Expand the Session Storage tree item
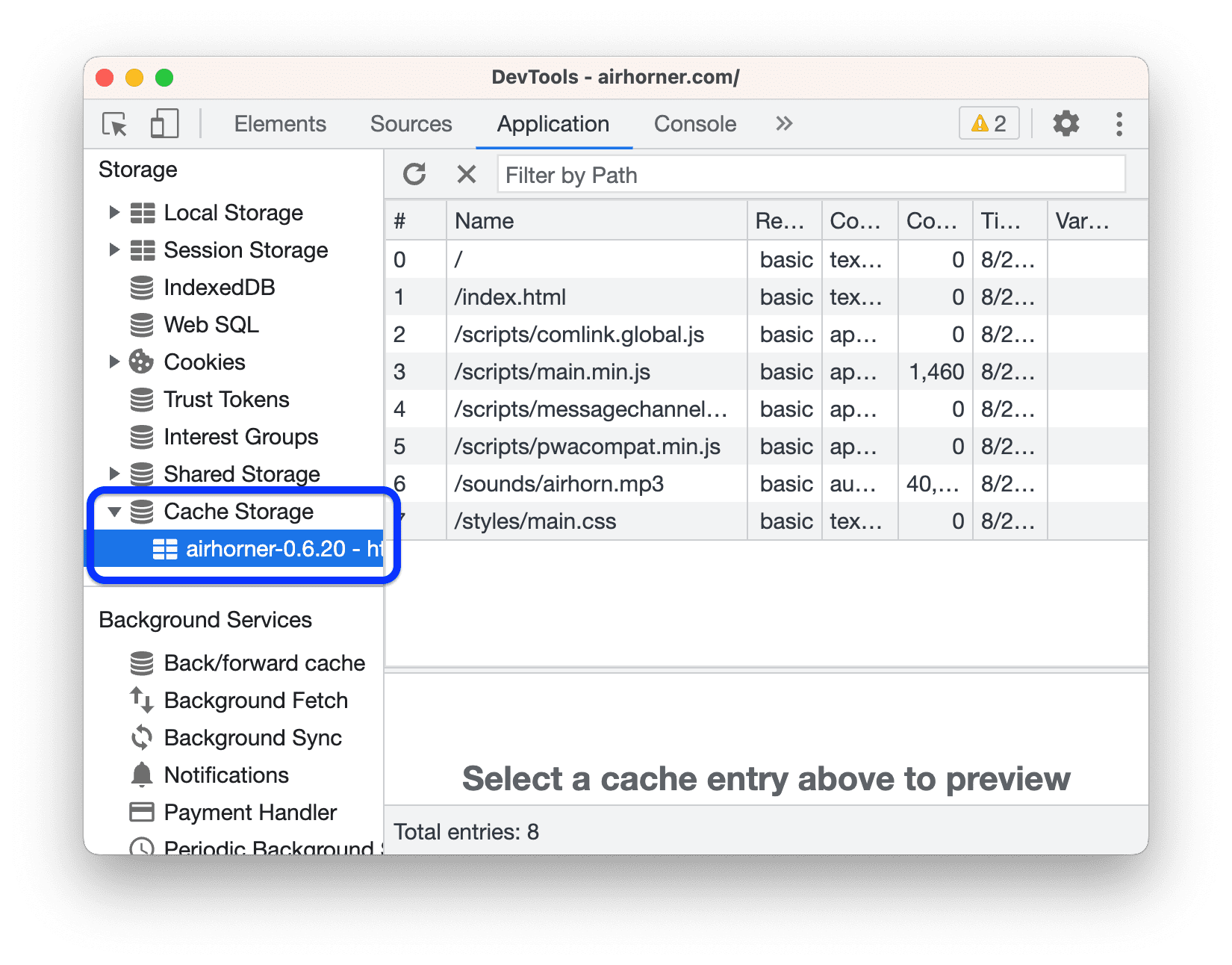Image resolution: width=1232 pixels, height=965 pixels. [114, 250]
